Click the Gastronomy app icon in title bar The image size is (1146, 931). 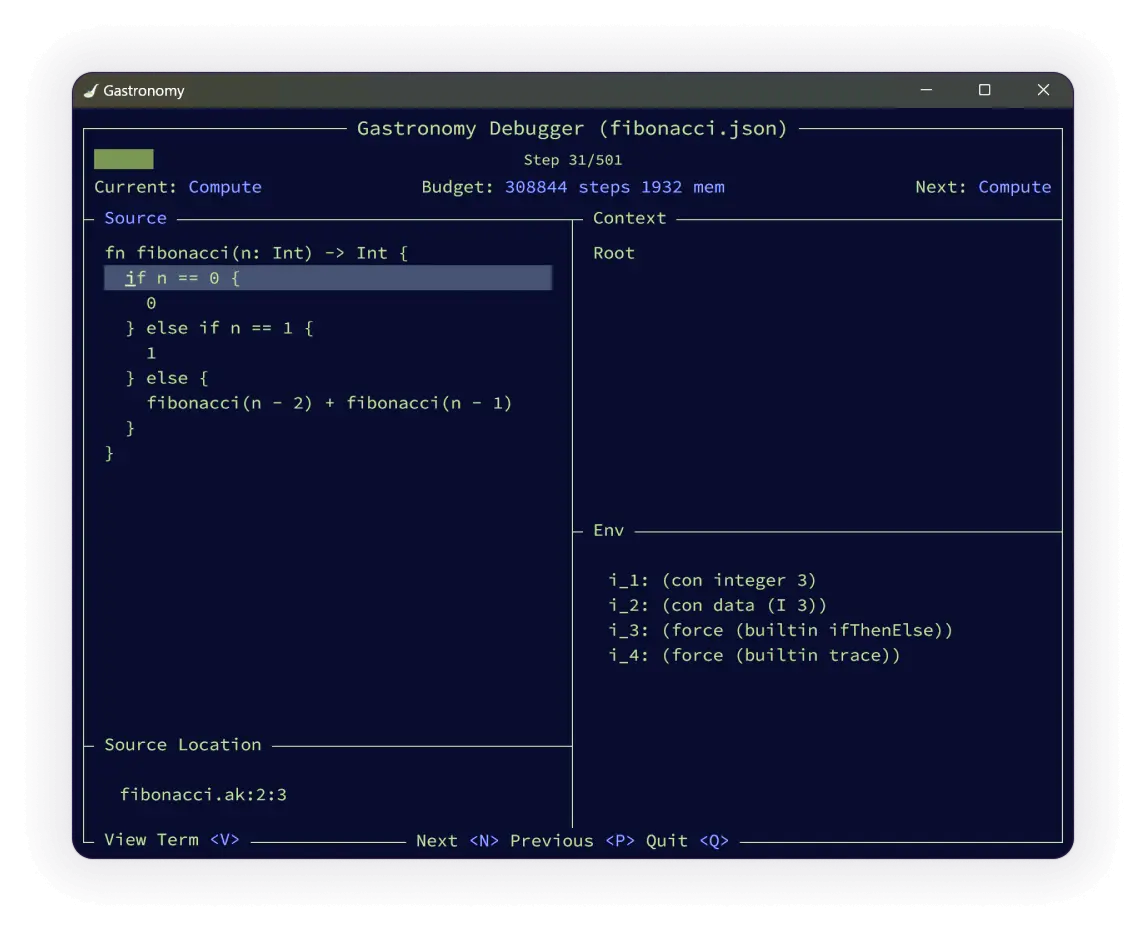point(91,91)
